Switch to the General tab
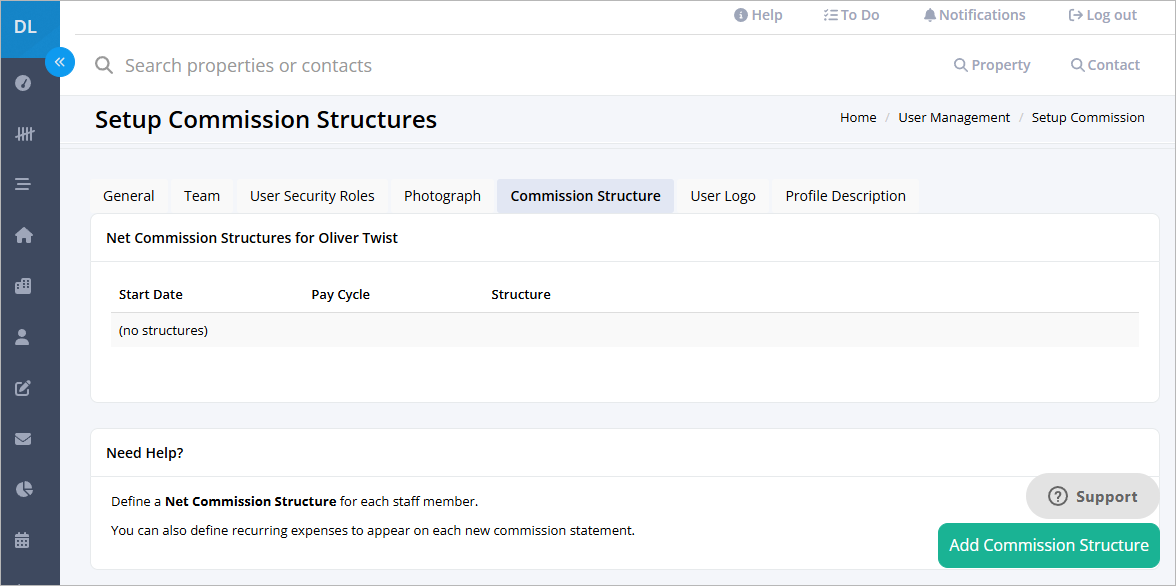The height and width of the screenshot is (586, 1176). click(x=129, y=196)
